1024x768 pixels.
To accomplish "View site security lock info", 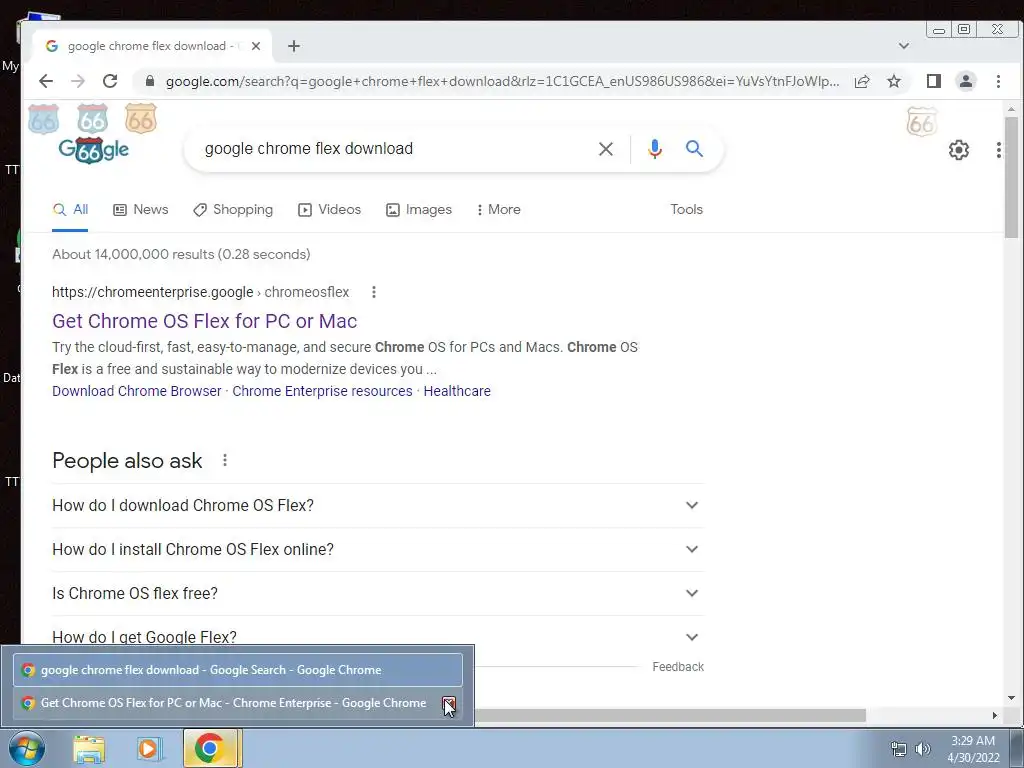I will 150,81.
